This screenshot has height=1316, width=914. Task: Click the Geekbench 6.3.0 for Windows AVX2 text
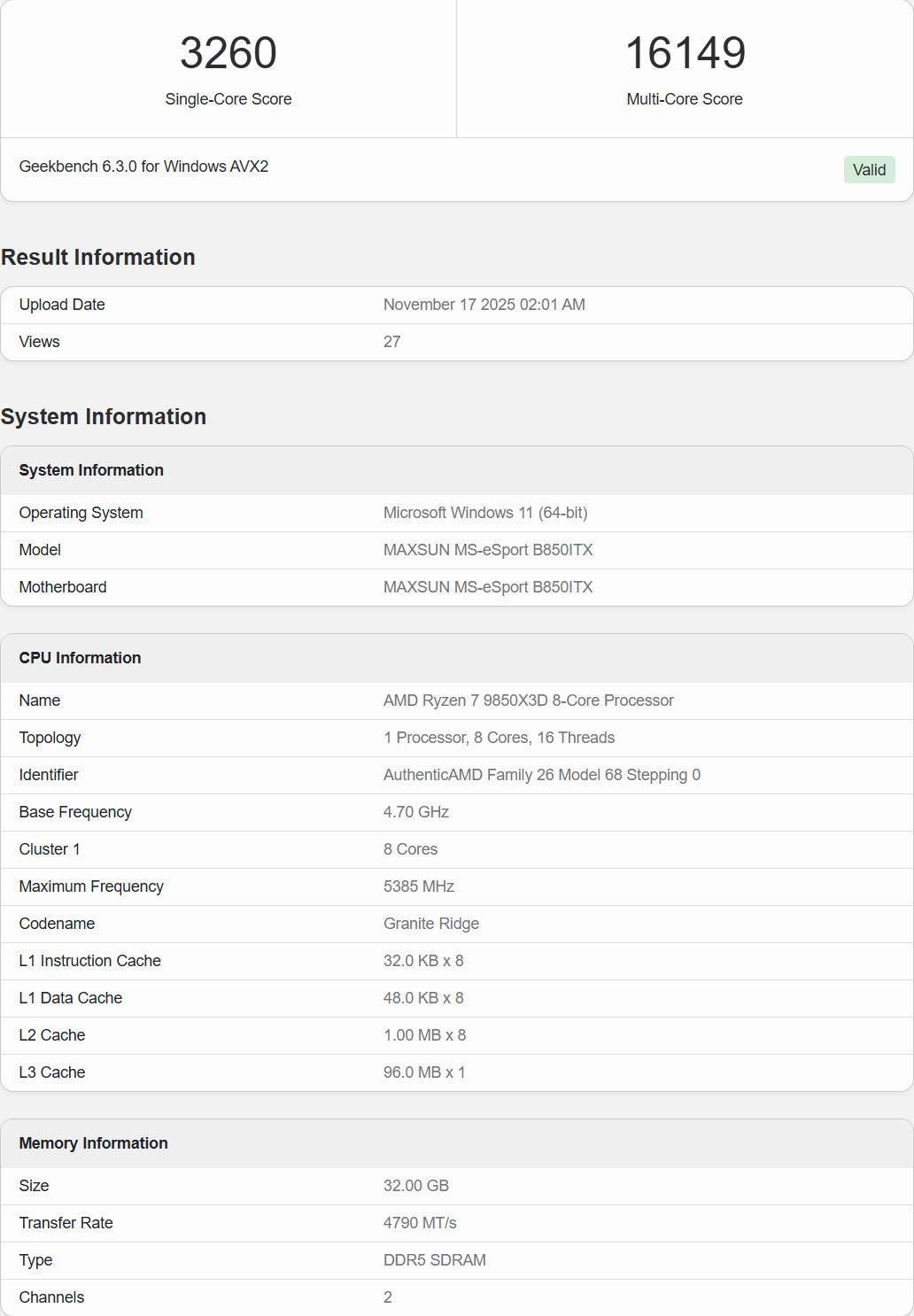click(143, 166)
